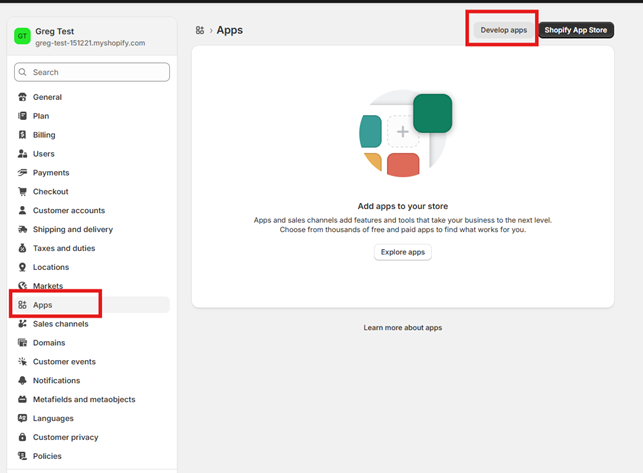Click the Apps grid icon in sidebar
Viewport: 643px width, 473px height.
click(x=23, y=305)
